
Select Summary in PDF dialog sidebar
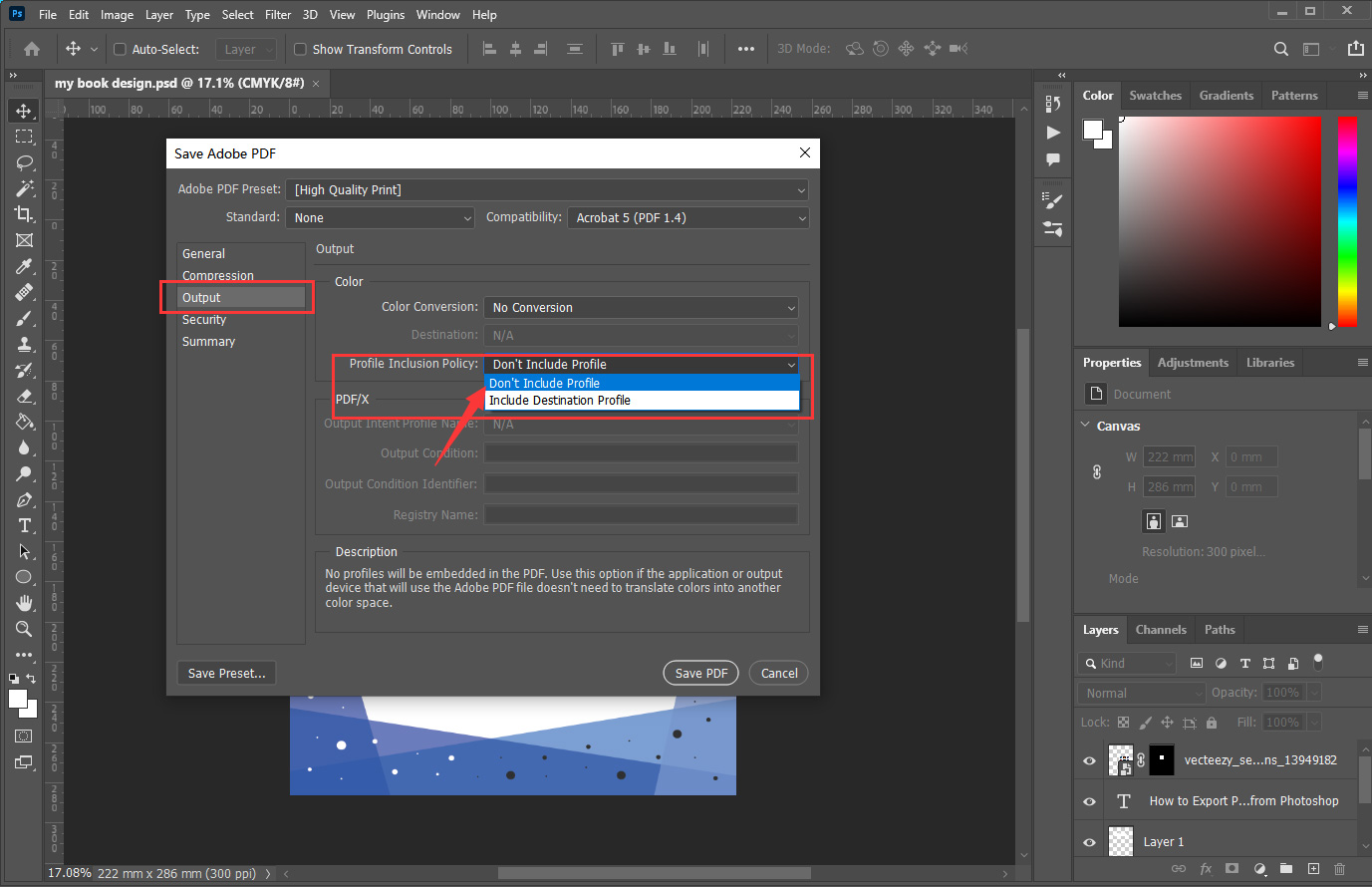click(x=241, y=342)
